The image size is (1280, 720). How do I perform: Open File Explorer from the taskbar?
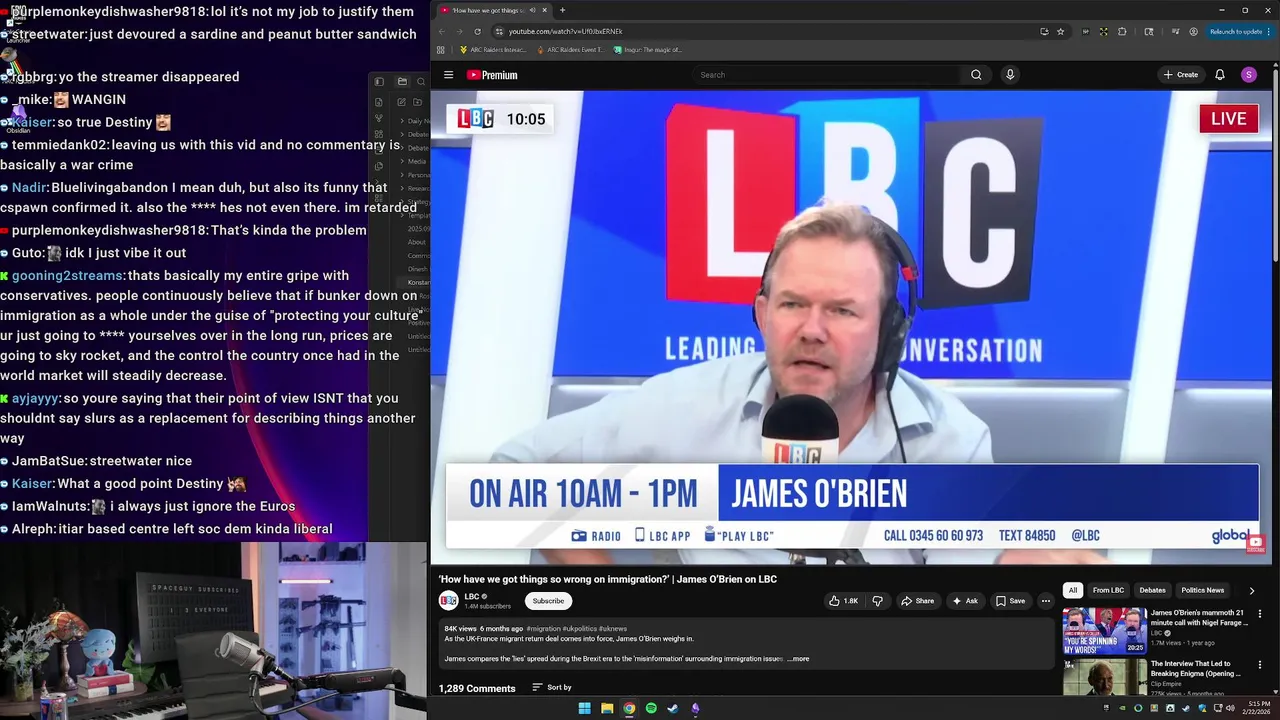pos(607,708)
